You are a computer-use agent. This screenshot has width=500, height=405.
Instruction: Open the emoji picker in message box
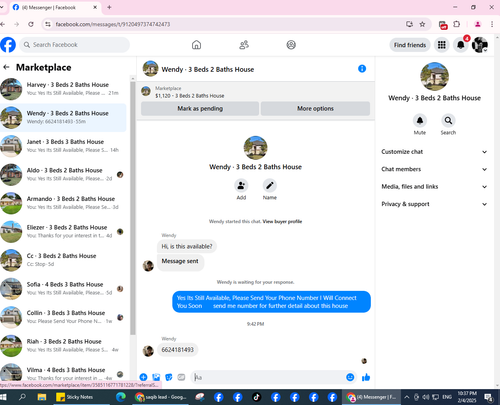click(350, 377)
